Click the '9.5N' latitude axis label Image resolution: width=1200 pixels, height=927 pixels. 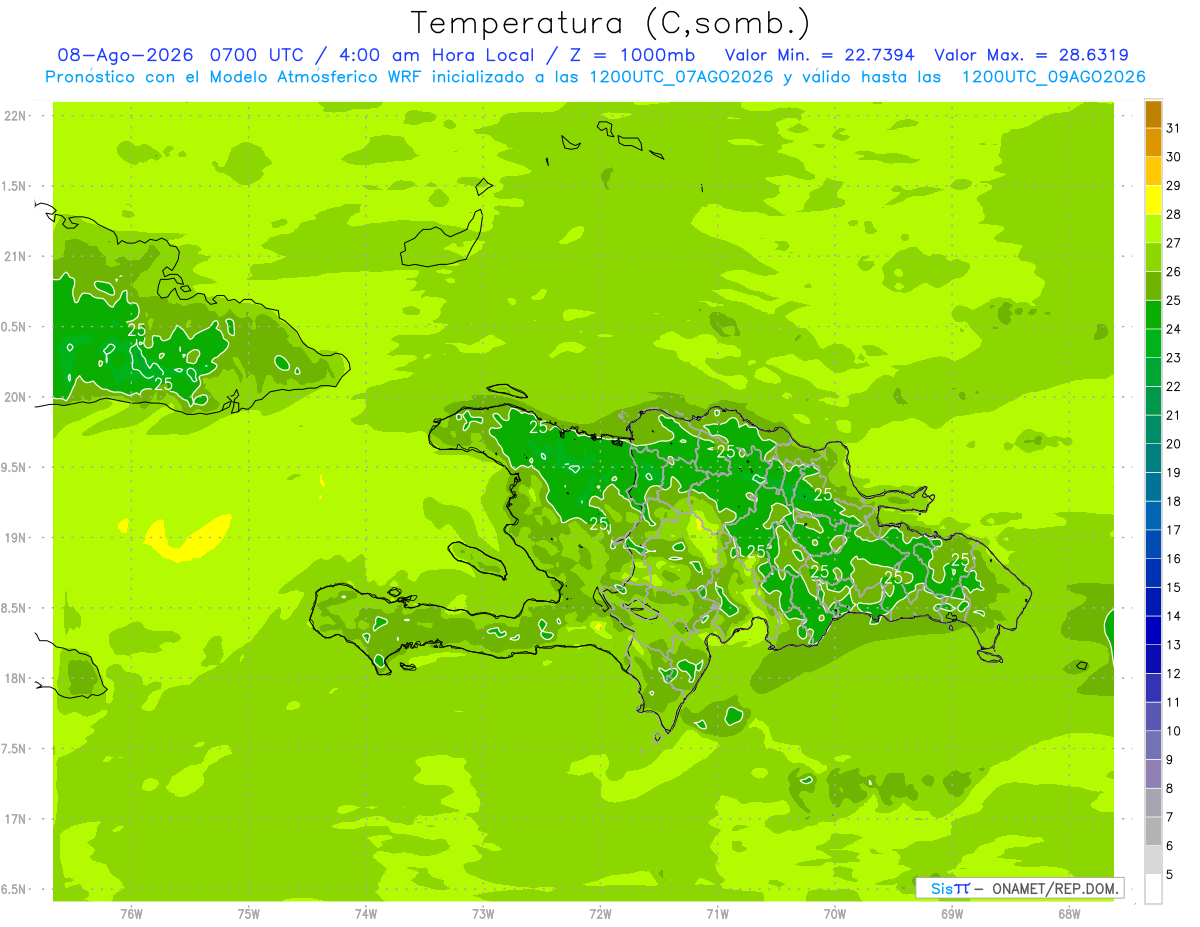coord(14,467)
